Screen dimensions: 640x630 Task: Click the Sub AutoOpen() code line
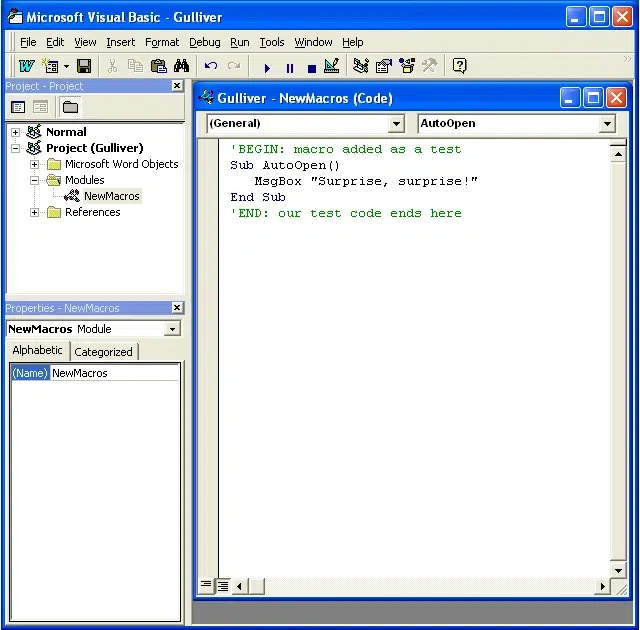[285, 165]
